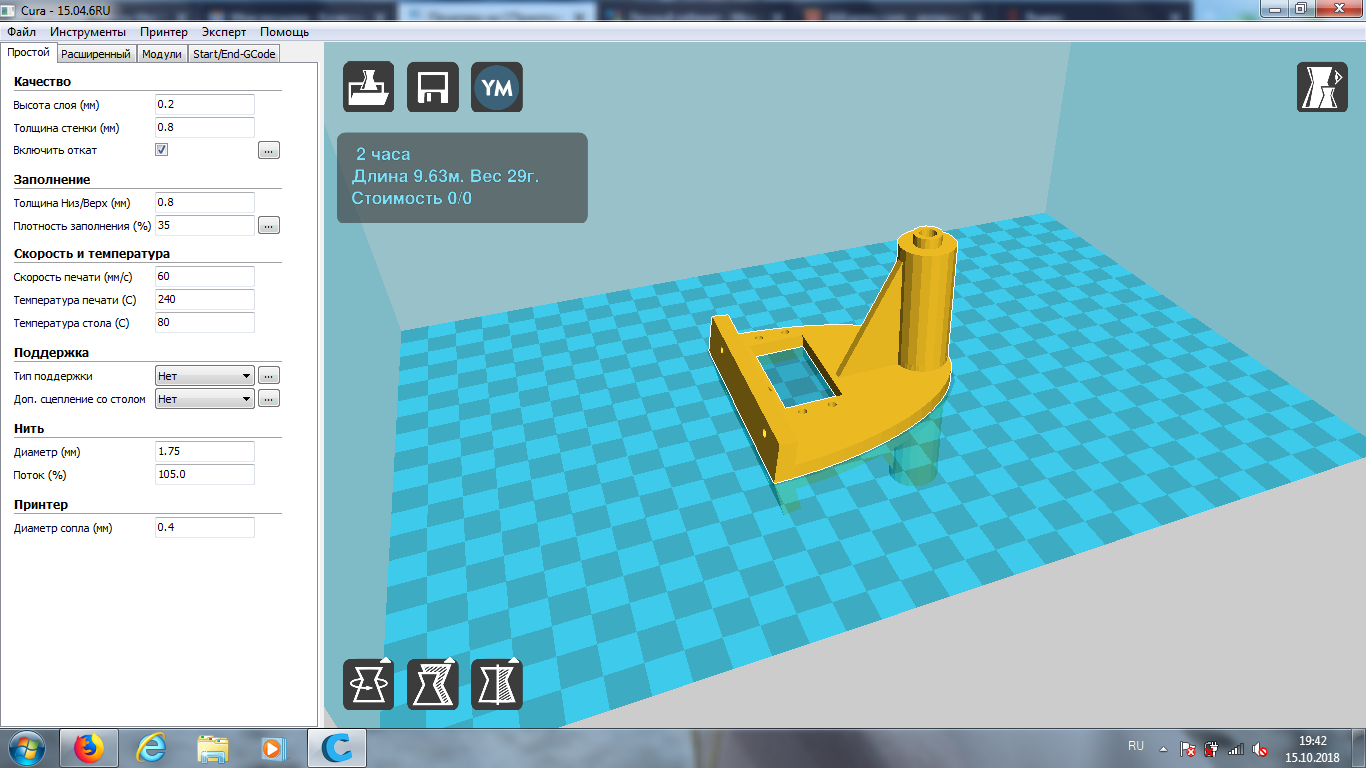Open the Доп. сцепление со столом dropdown
The image size is (1366, 768).
point(205,399)
